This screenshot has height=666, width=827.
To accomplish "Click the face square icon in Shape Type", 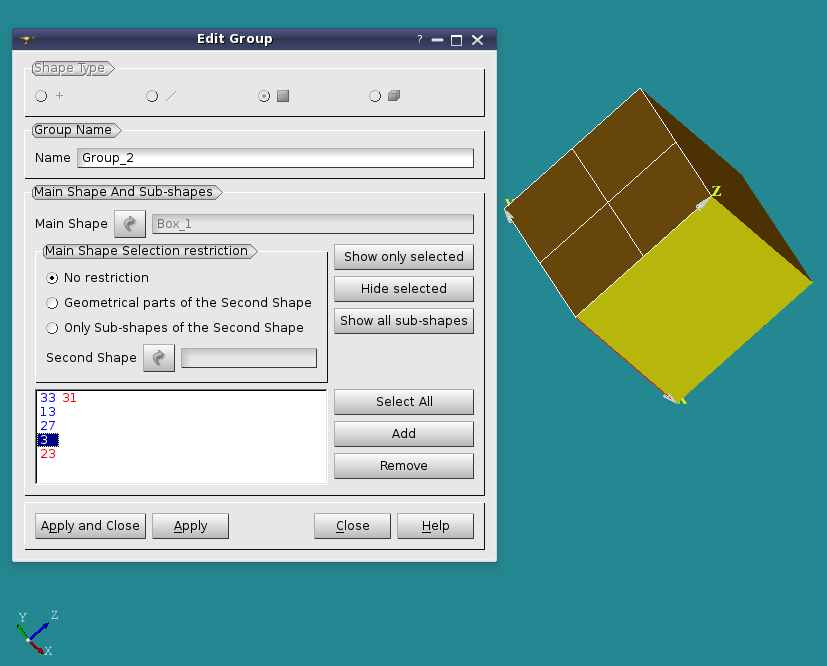I will click(x=283, y=96).
